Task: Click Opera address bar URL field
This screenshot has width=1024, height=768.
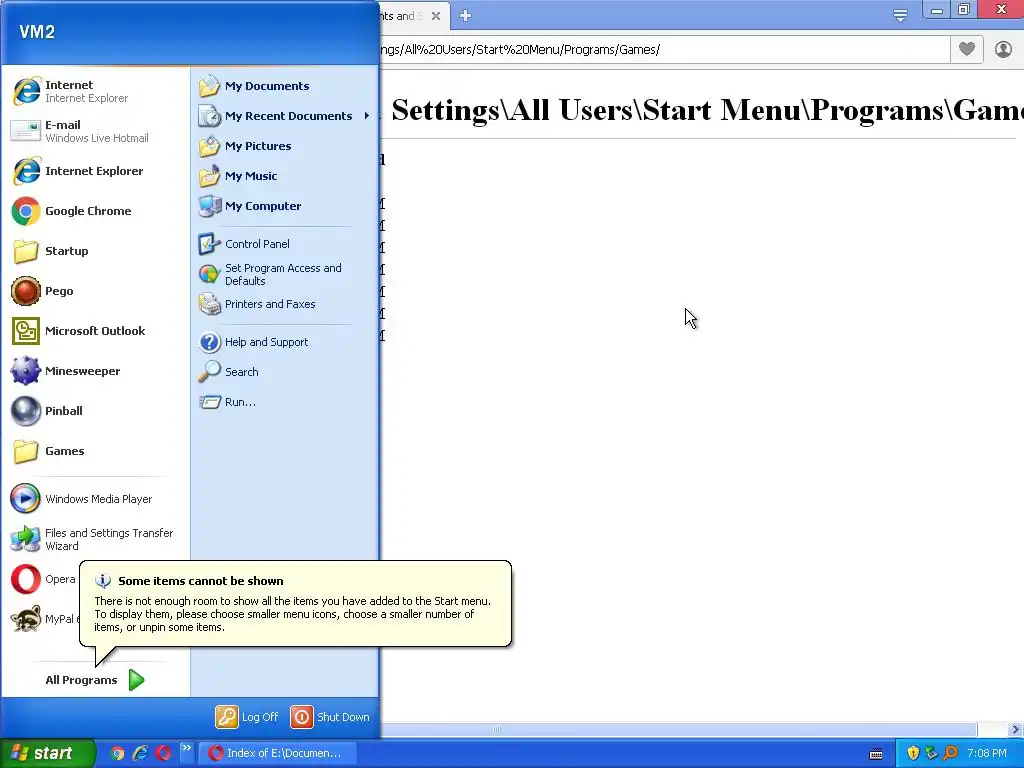Action: click(664, 50)
